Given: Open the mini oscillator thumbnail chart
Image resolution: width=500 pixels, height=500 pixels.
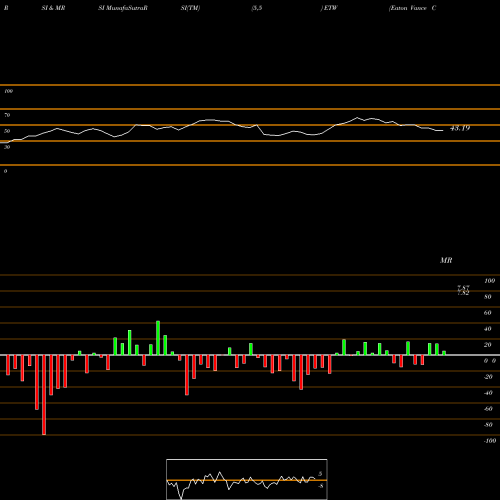Looking at the screenshot, I should (x=247, y=479).
